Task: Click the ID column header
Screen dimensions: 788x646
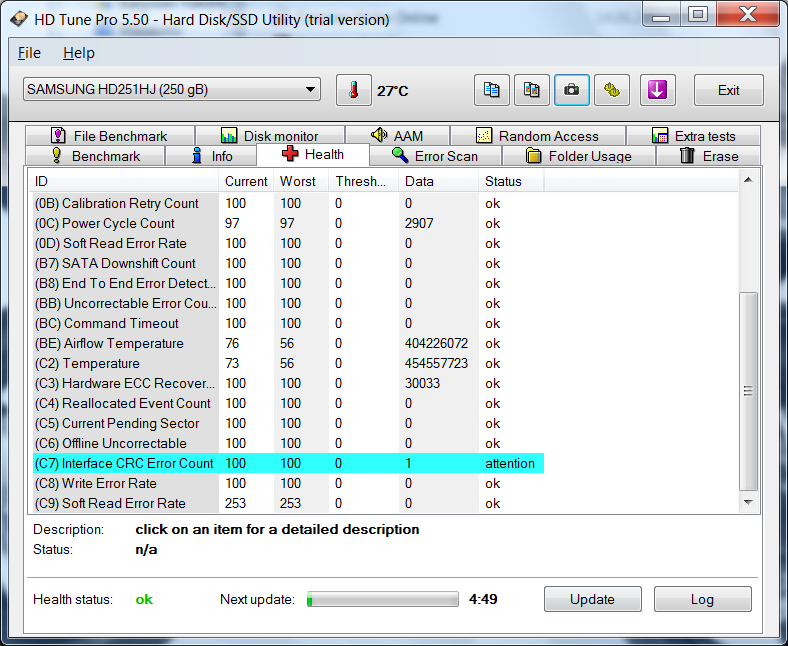Action: (x=124, y=181)
